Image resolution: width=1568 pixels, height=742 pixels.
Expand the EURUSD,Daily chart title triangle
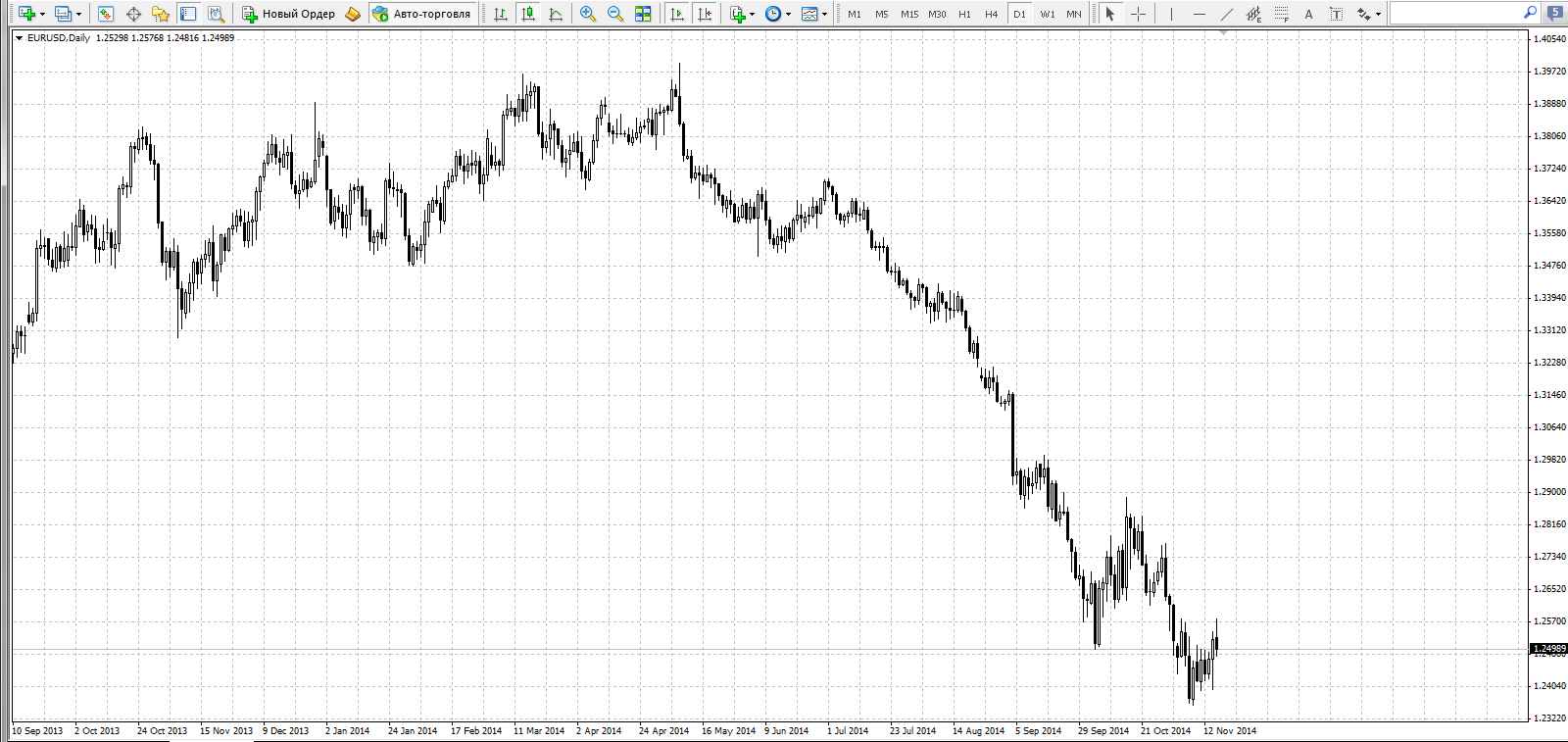tap(19, 38)
